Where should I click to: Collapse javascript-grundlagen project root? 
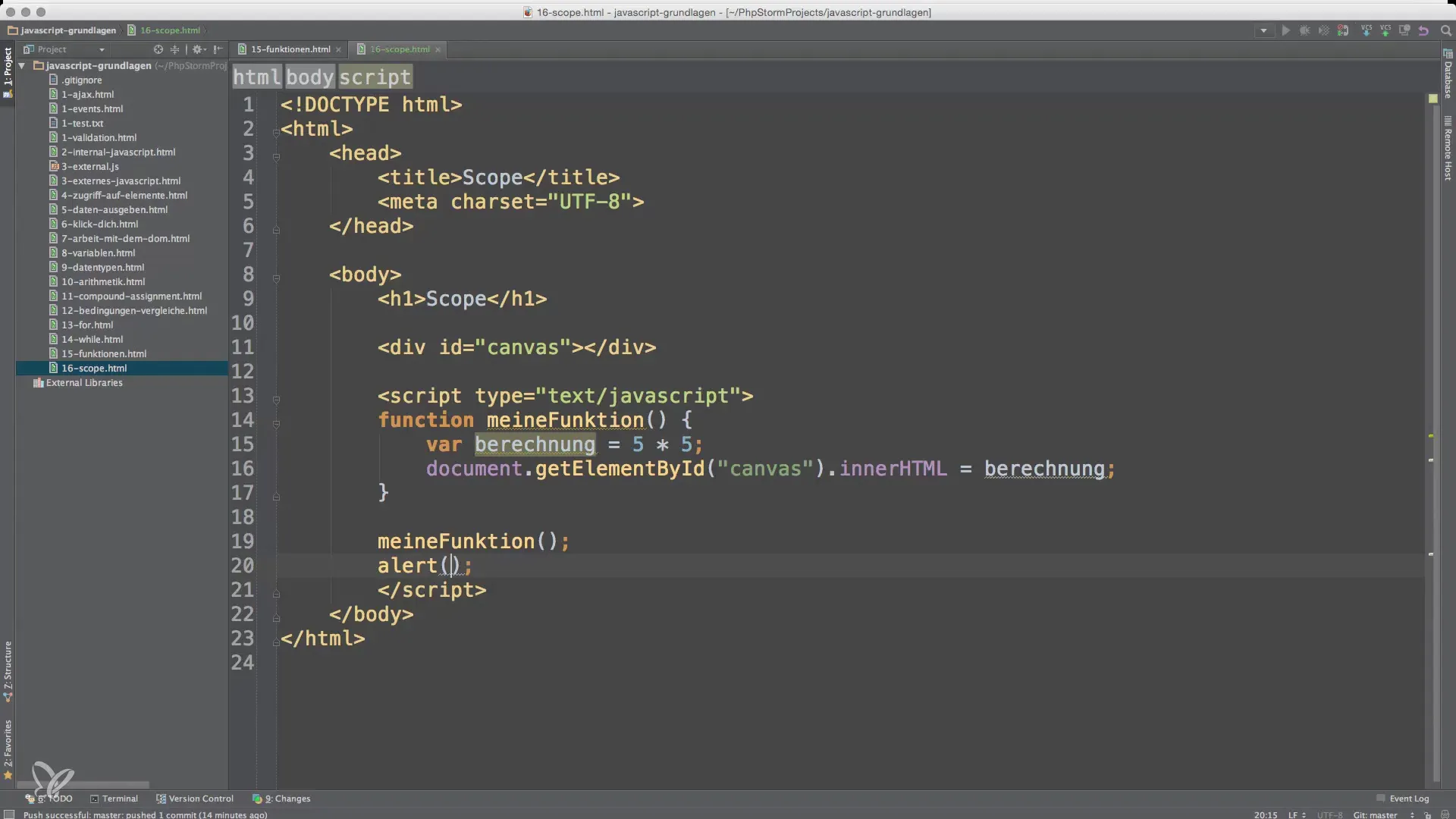coord(22,66)
